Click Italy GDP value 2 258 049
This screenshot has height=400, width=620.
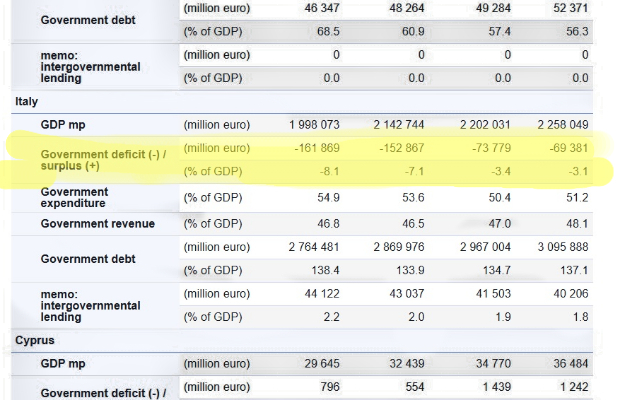pos(563,125)
